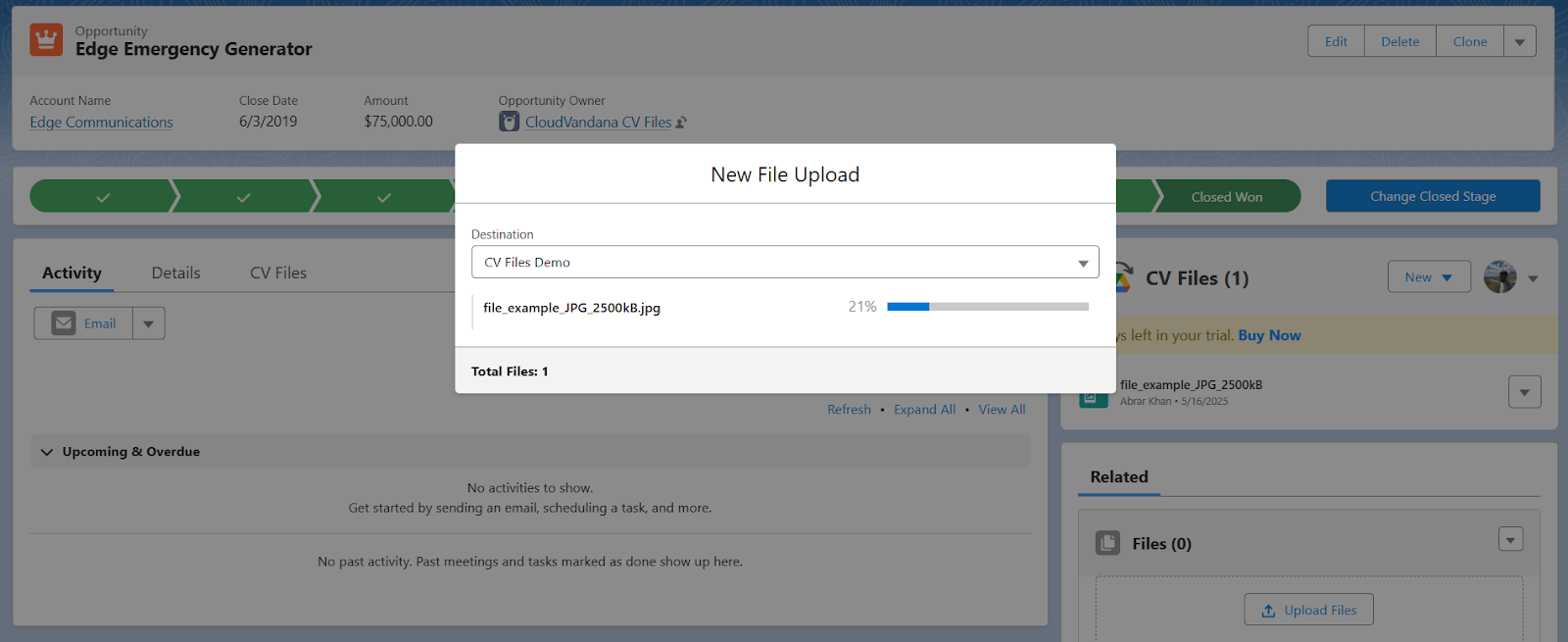Click the Total Files: 1 text
Image resolution: width=1568 pixels, height=642 pixels.
tap(510, 371)
